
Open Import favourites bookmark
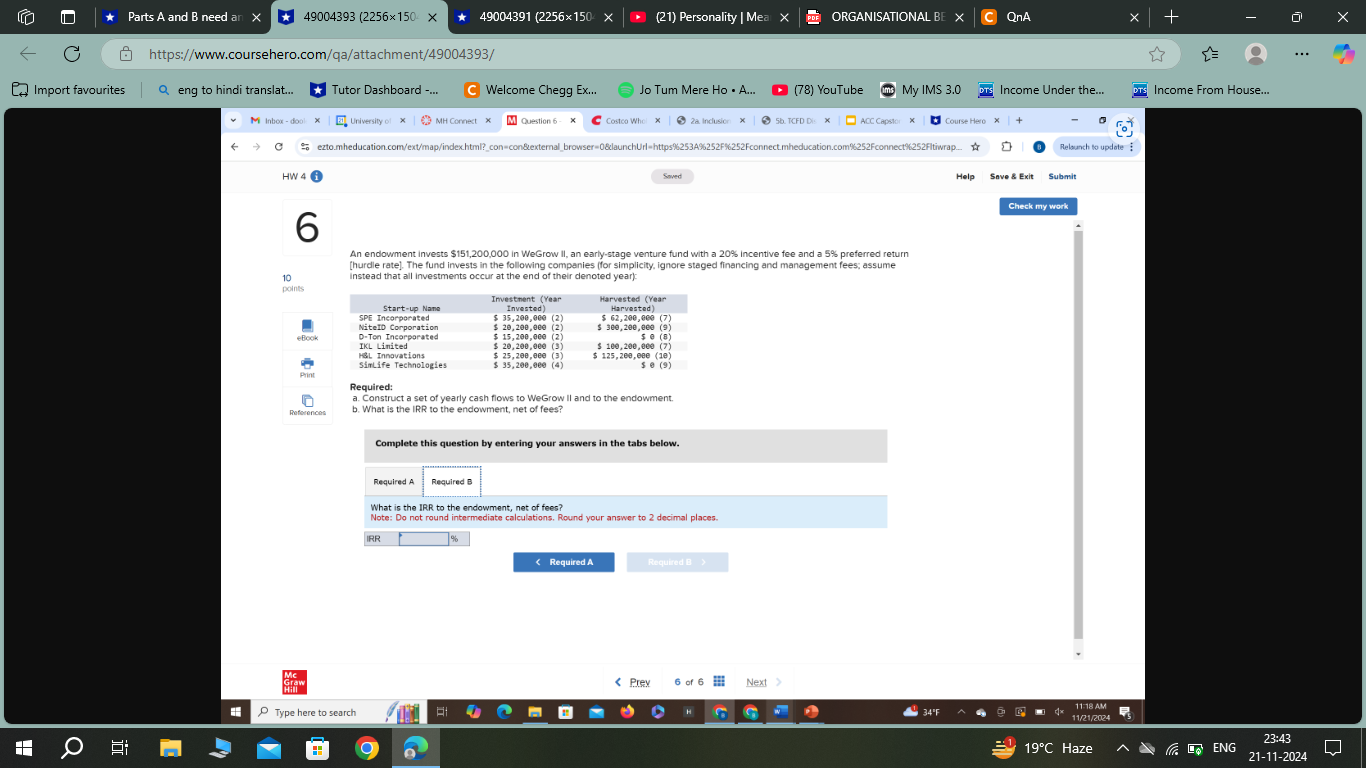coord(70,90)
